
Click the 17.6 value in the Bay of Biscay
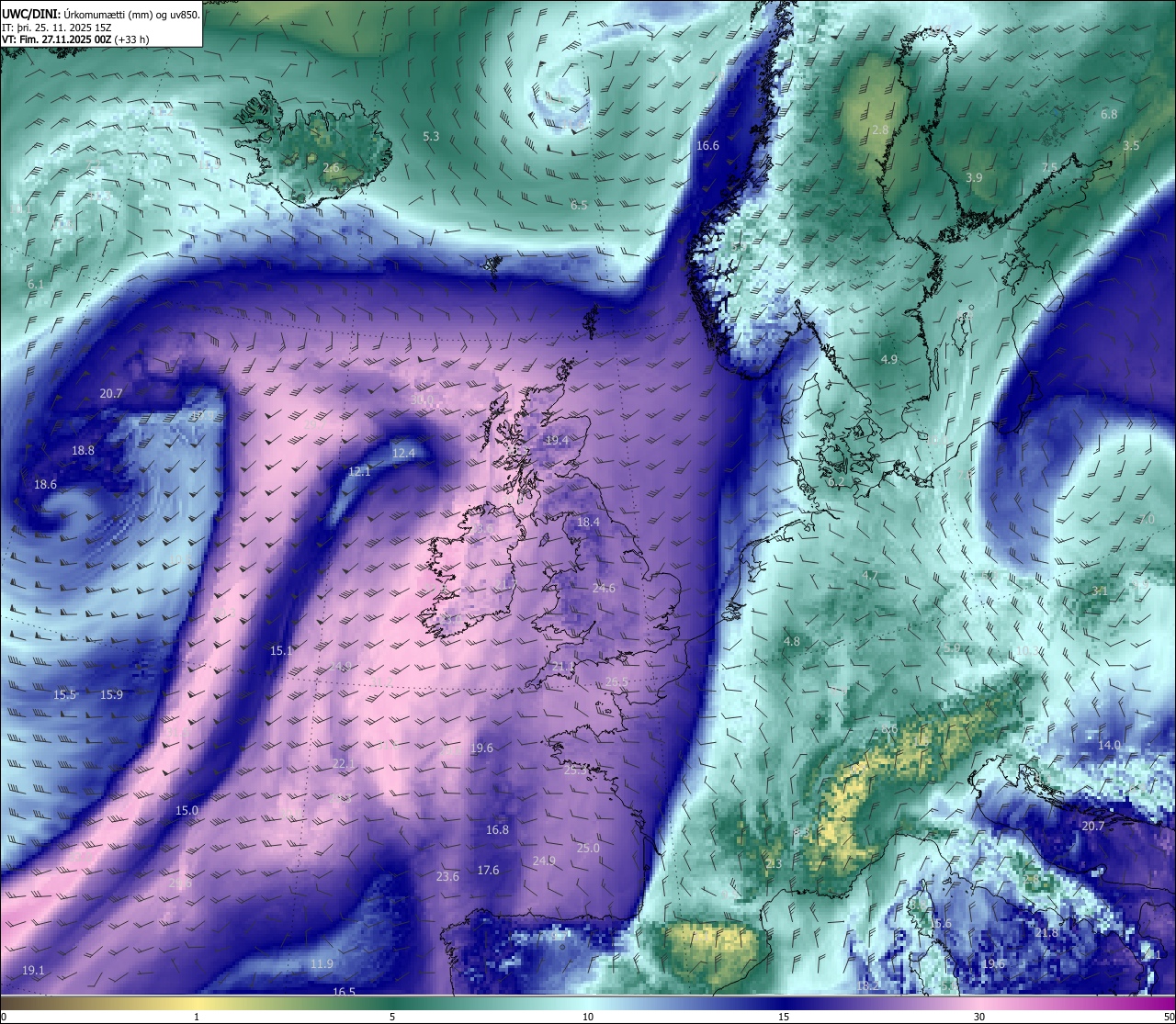coord(488,871)
